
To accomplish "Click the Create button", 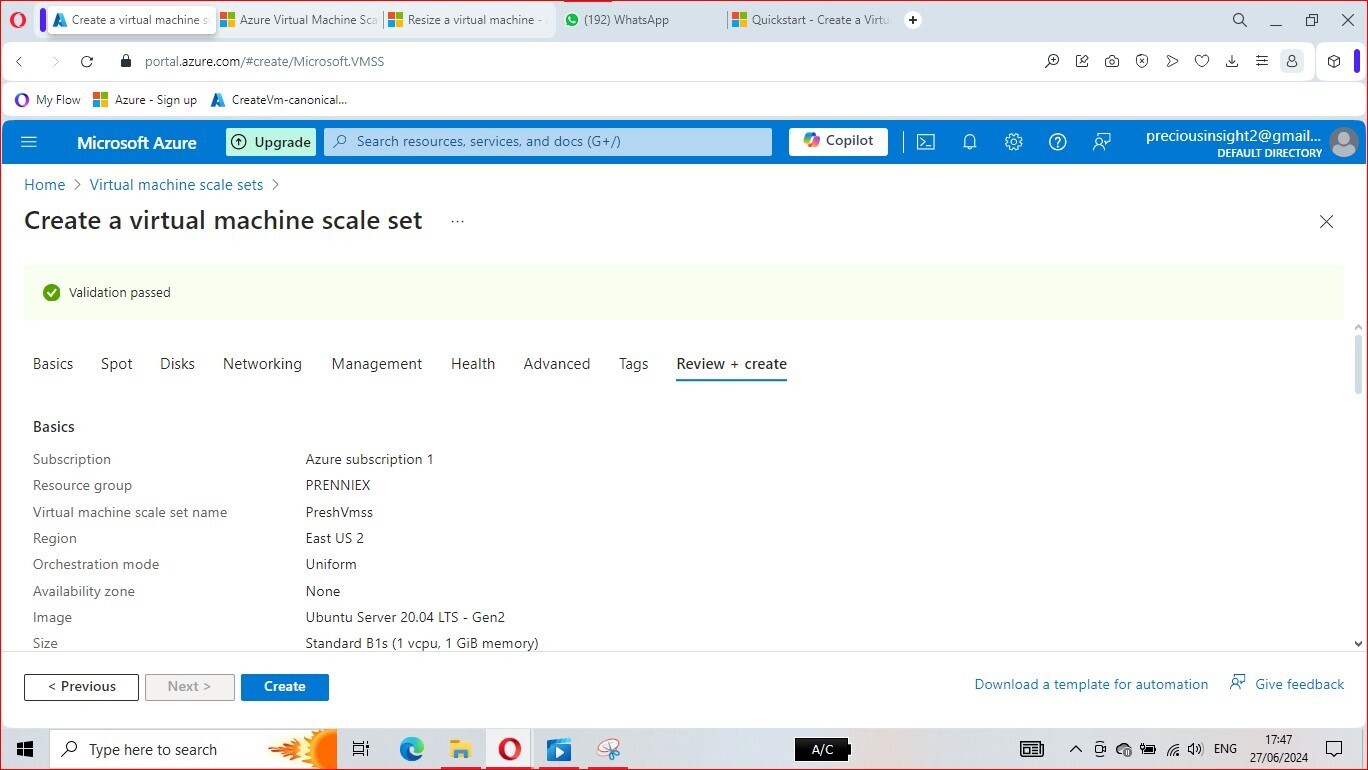I will [x=285, y=687].
